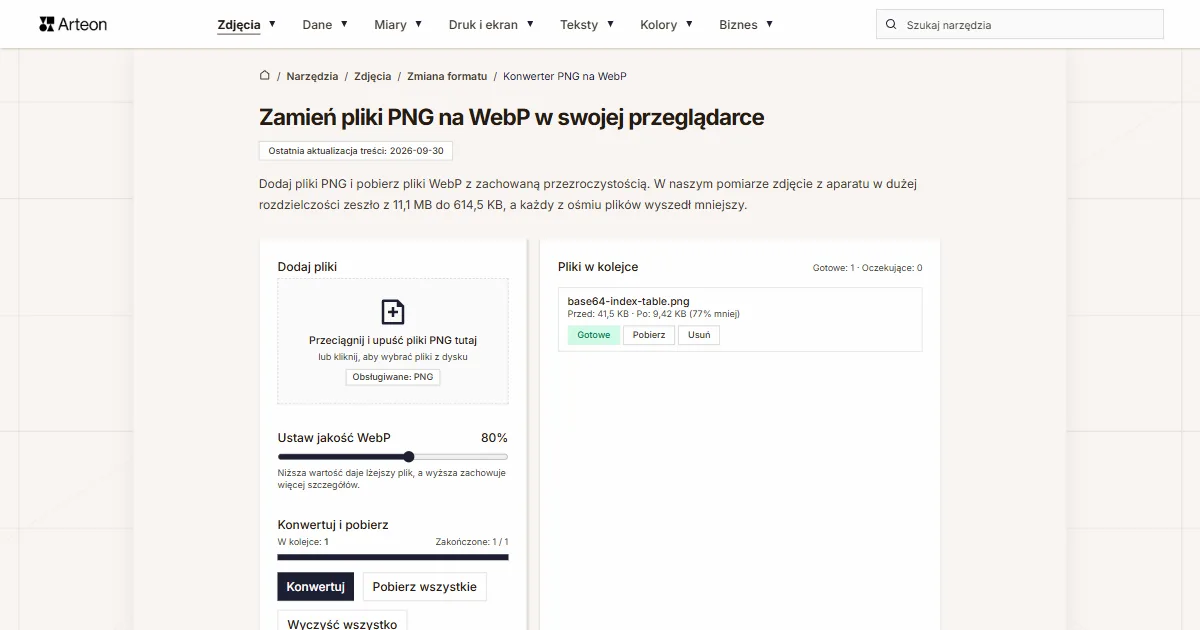The width and height of the screenshot is (1200, 630).
Task: Select the file name base64-index-table.png
Action: tap(628, 301)
